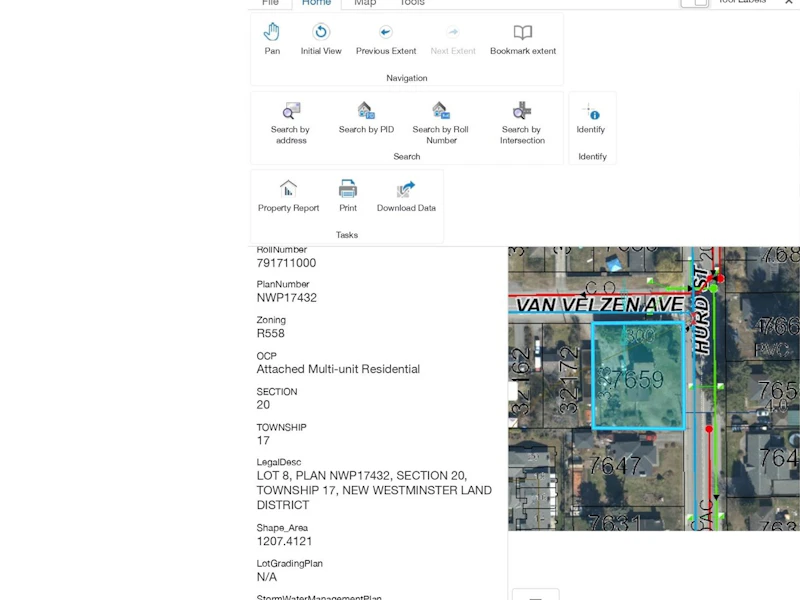This screenshot has width=800, height=600.
Task: Click zoning value R558
Action: tap(270, 333)
